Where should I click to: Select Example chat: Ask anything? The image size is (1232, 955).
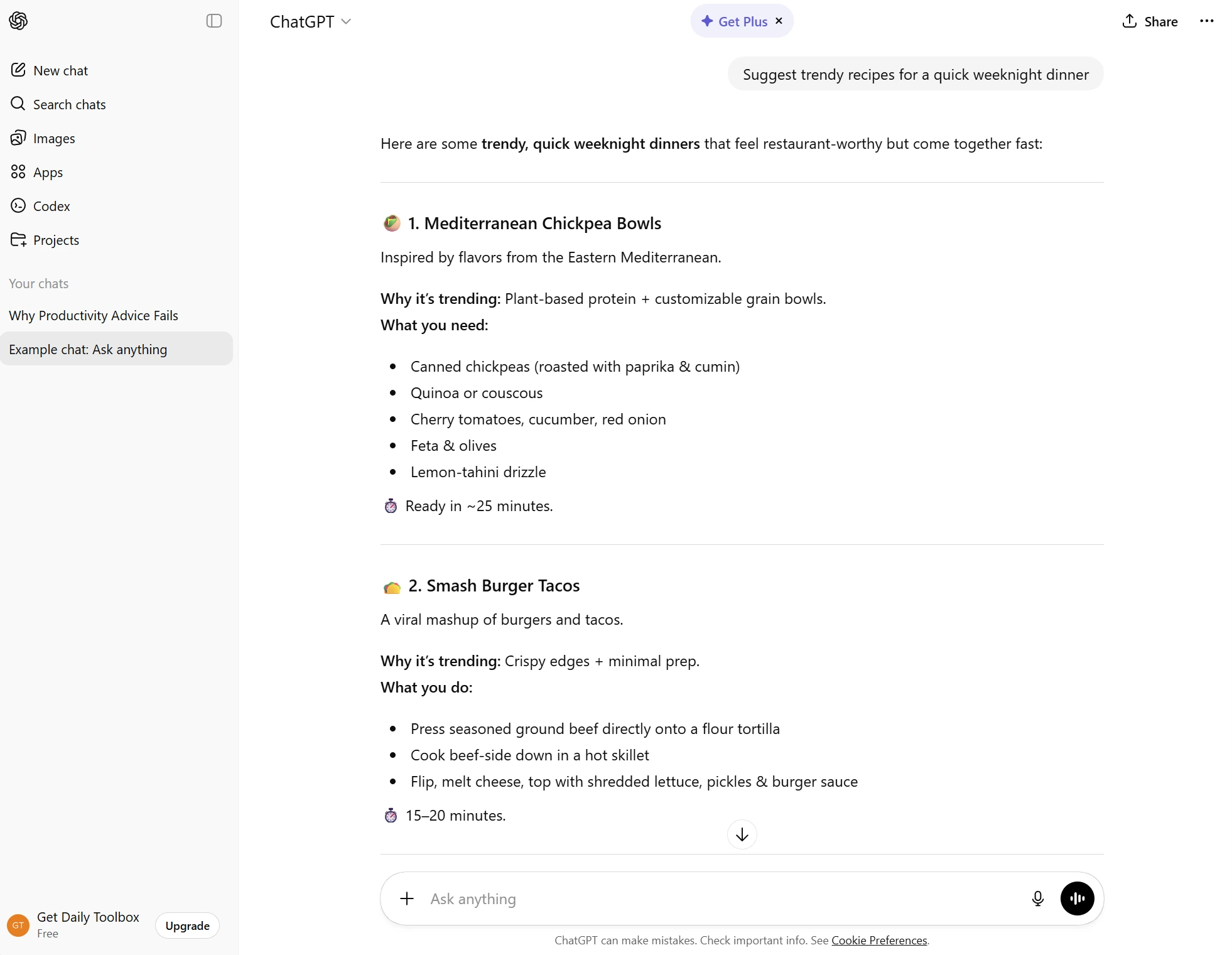pos(88,349)
